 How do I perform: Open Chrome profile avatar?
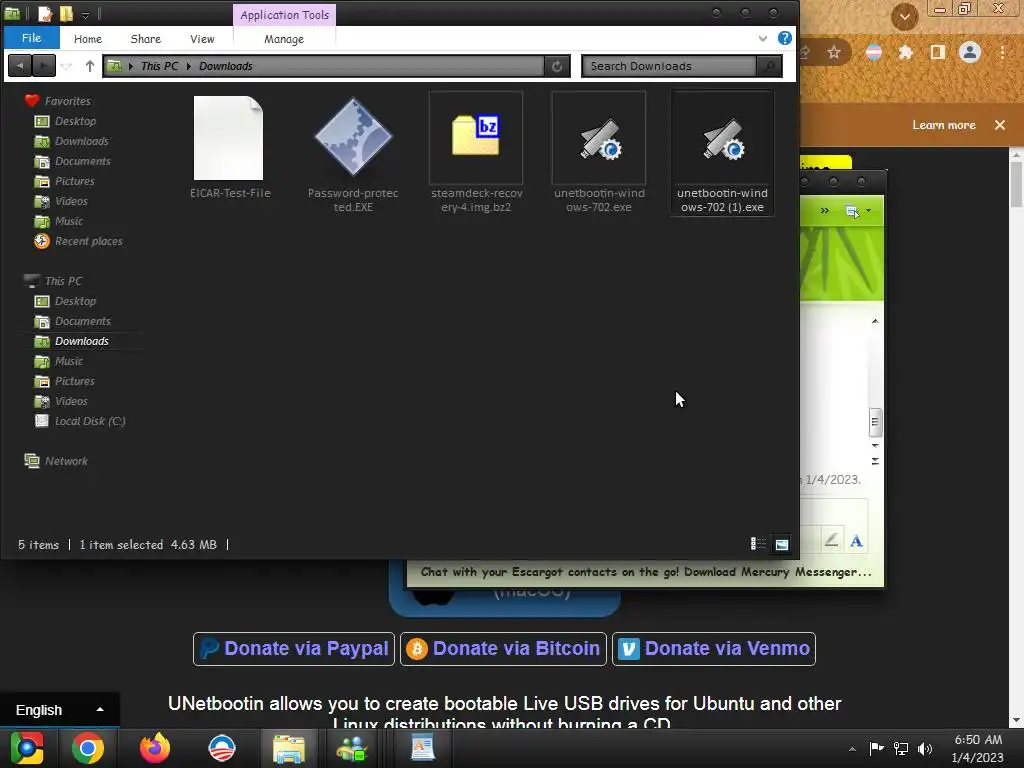(x=970, y=52)
